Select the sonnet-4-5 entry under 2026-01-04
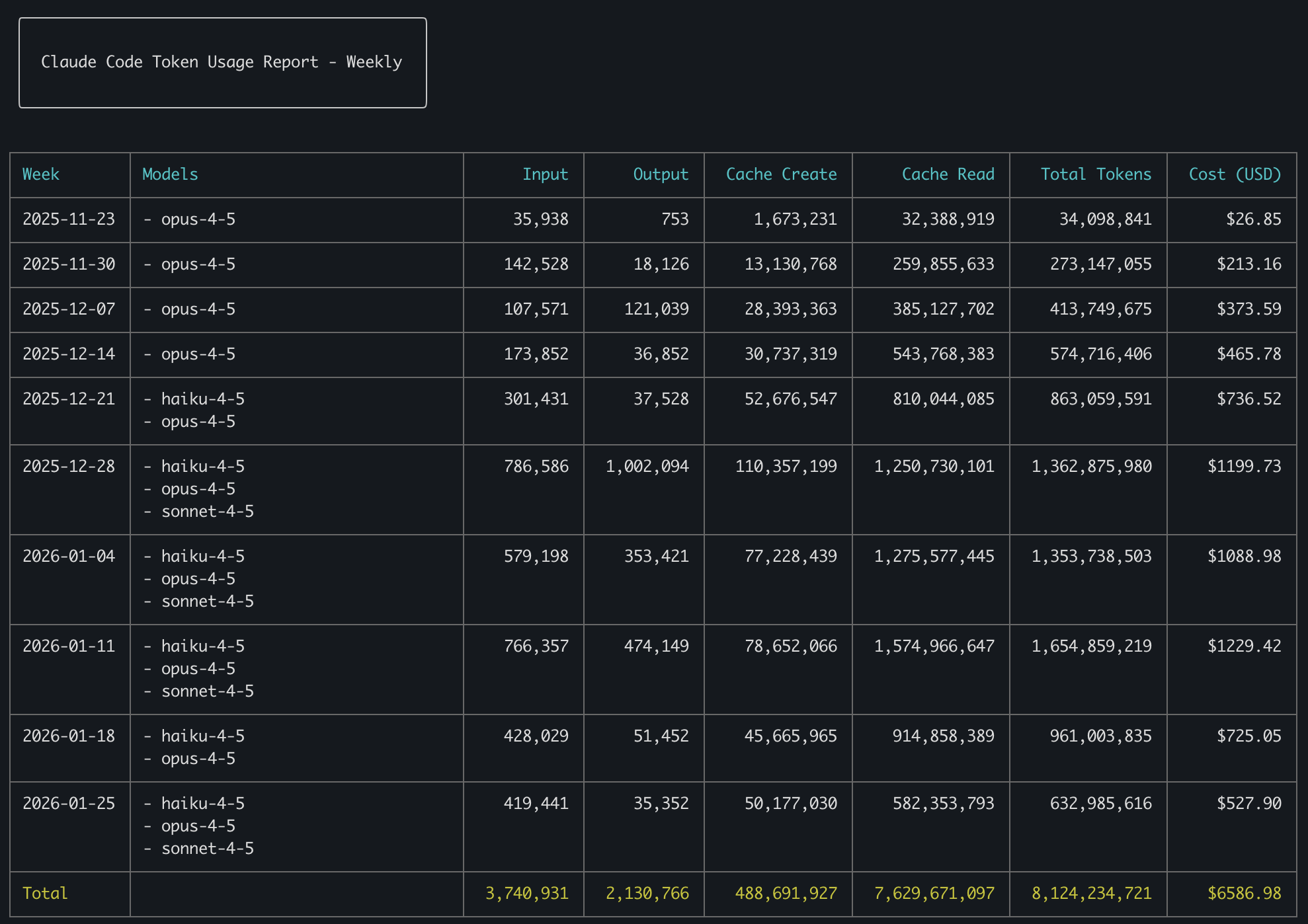1308x924 pixels. pyautogui.click(x=207, y=601)
